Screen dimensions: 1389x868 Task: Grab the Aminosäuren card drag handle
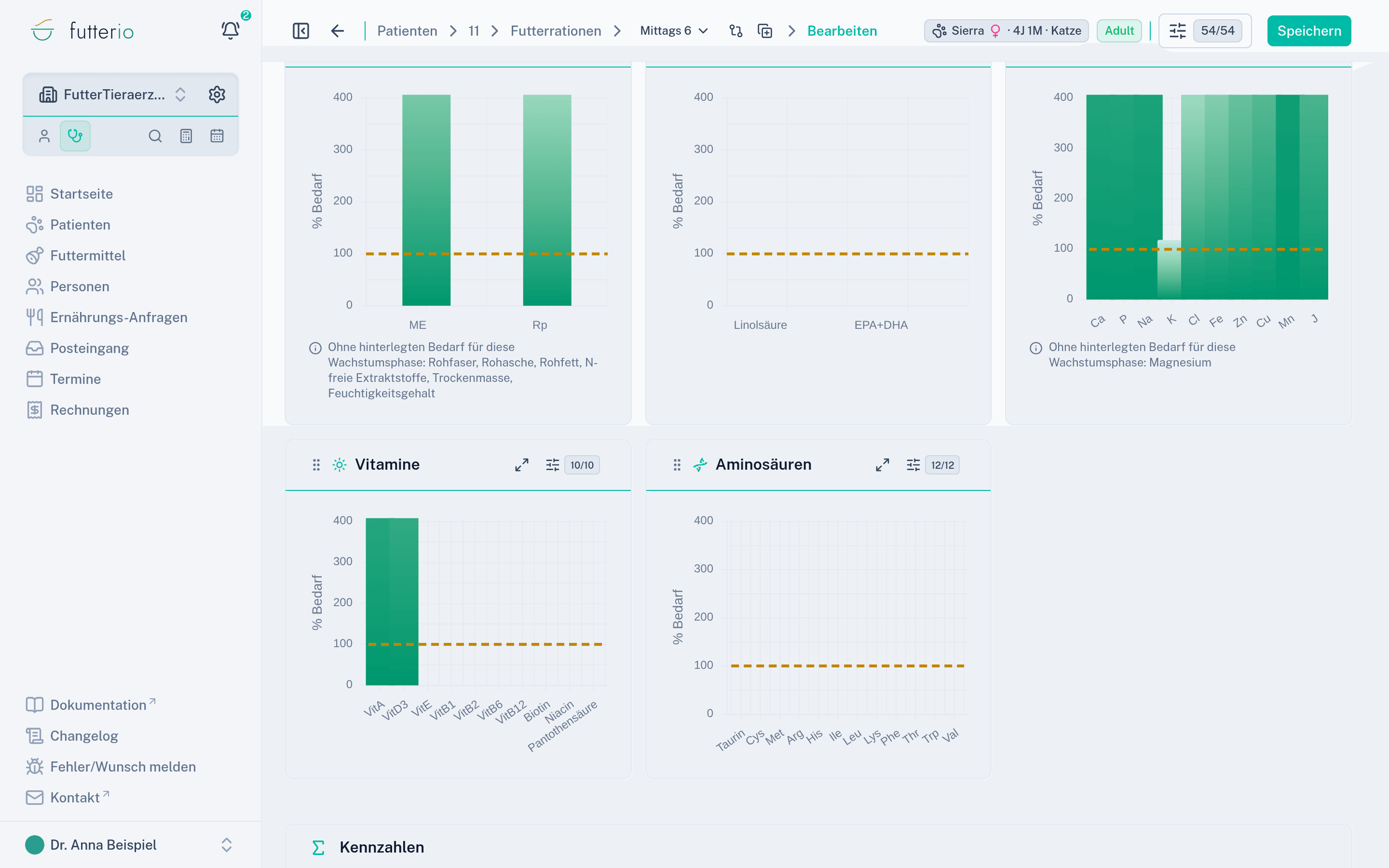click(x=677, y=465)
